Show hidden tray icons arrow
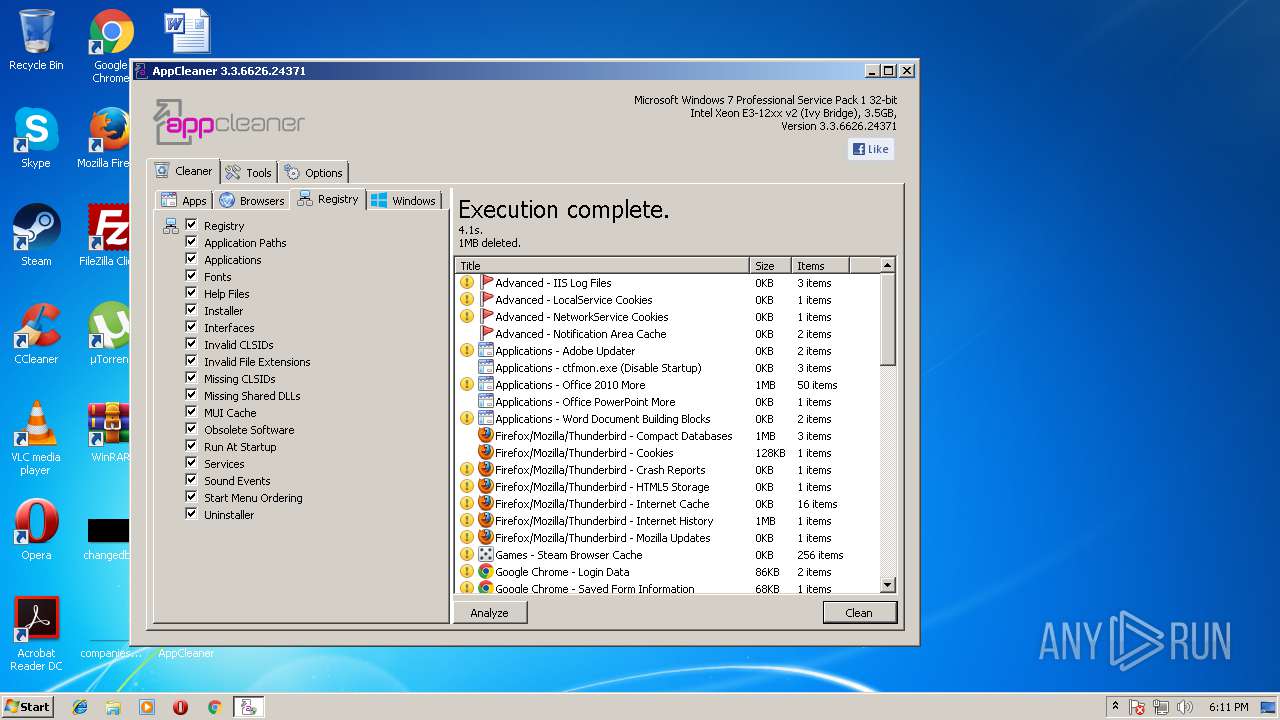Screen dimensions: 1280x720 (1115, 707)
